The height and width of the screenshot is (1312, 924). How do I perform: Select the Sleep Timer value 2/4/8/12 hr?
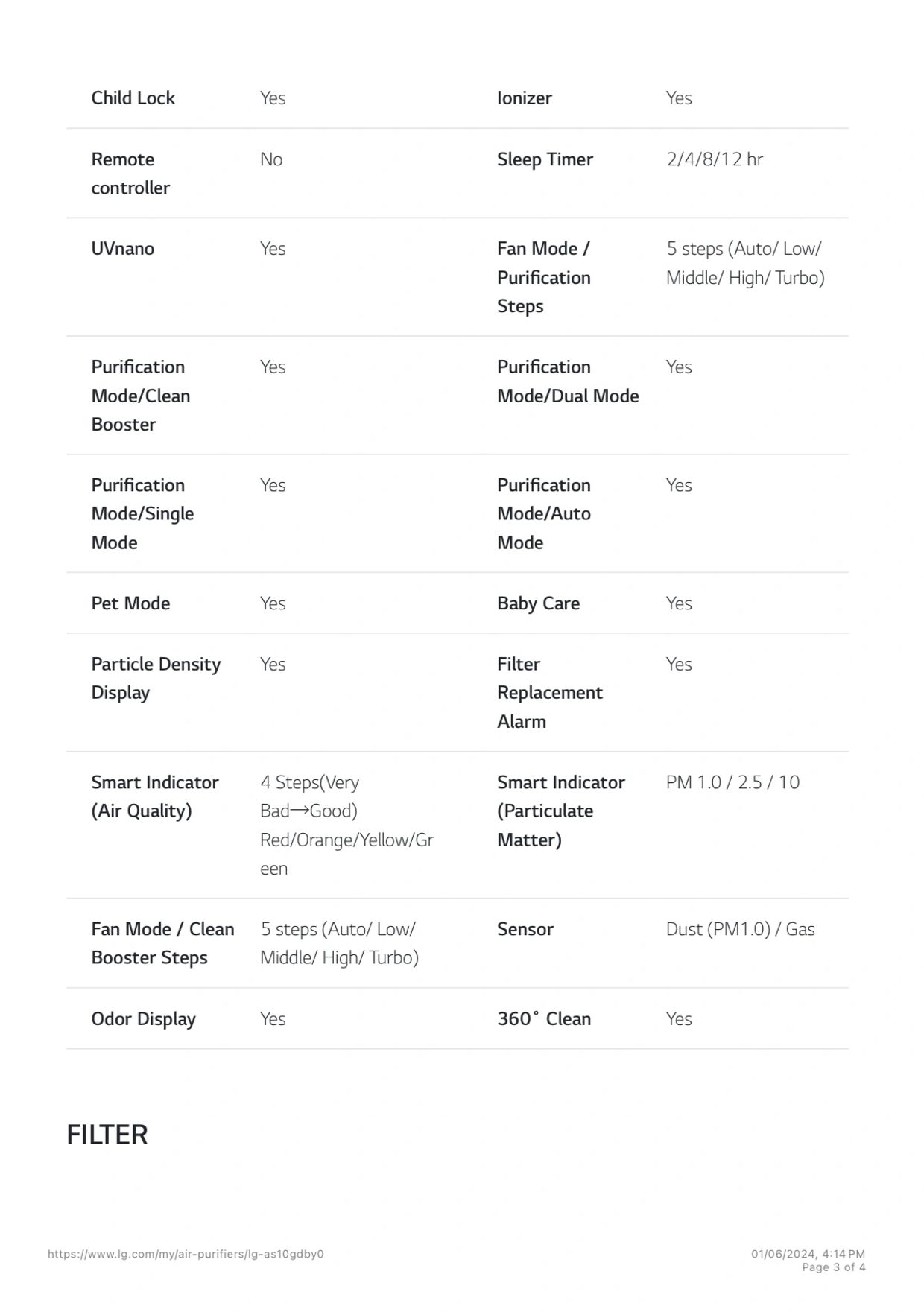714,159
